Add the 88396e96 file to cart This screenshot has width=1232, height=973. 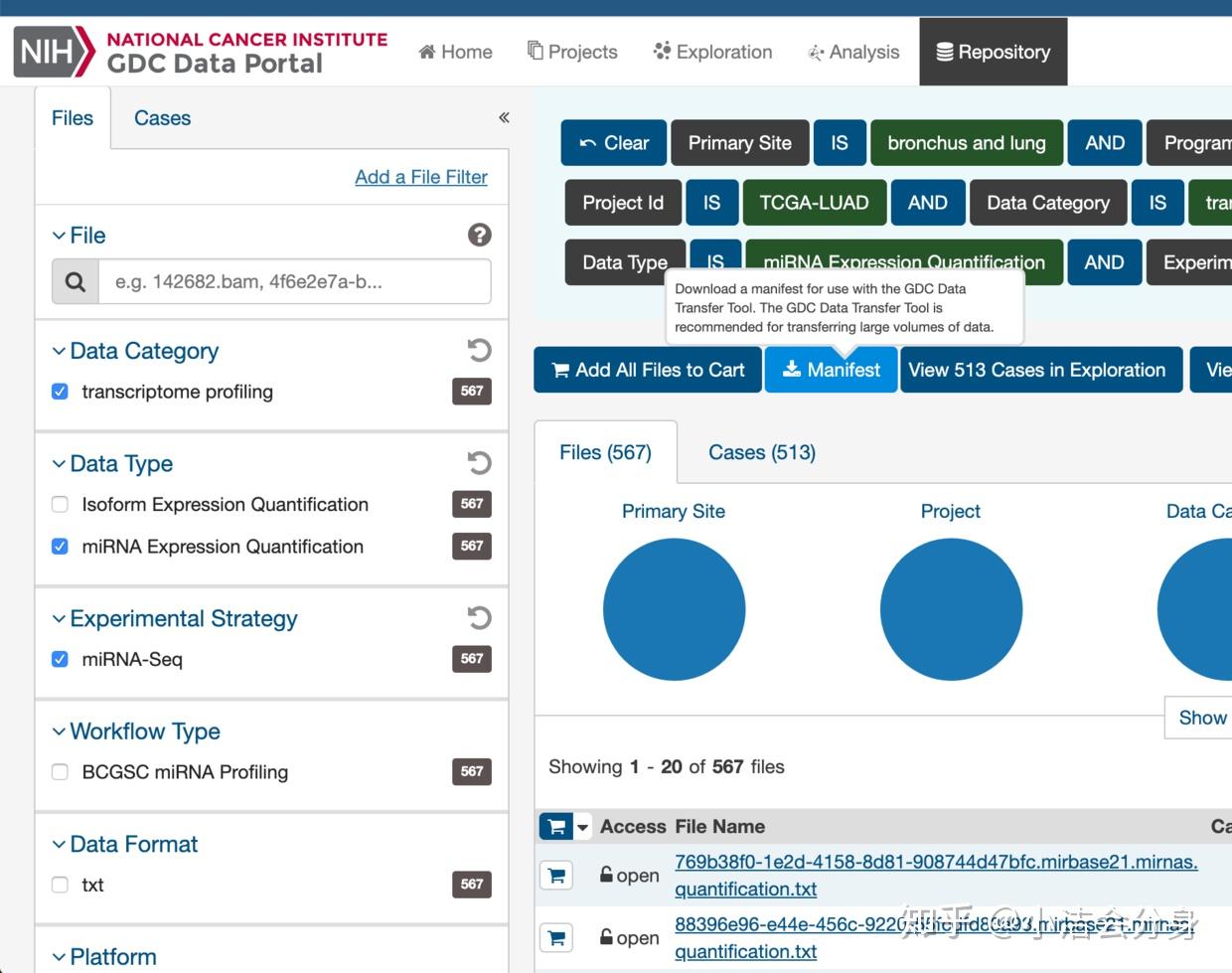(x=556, y=937)
